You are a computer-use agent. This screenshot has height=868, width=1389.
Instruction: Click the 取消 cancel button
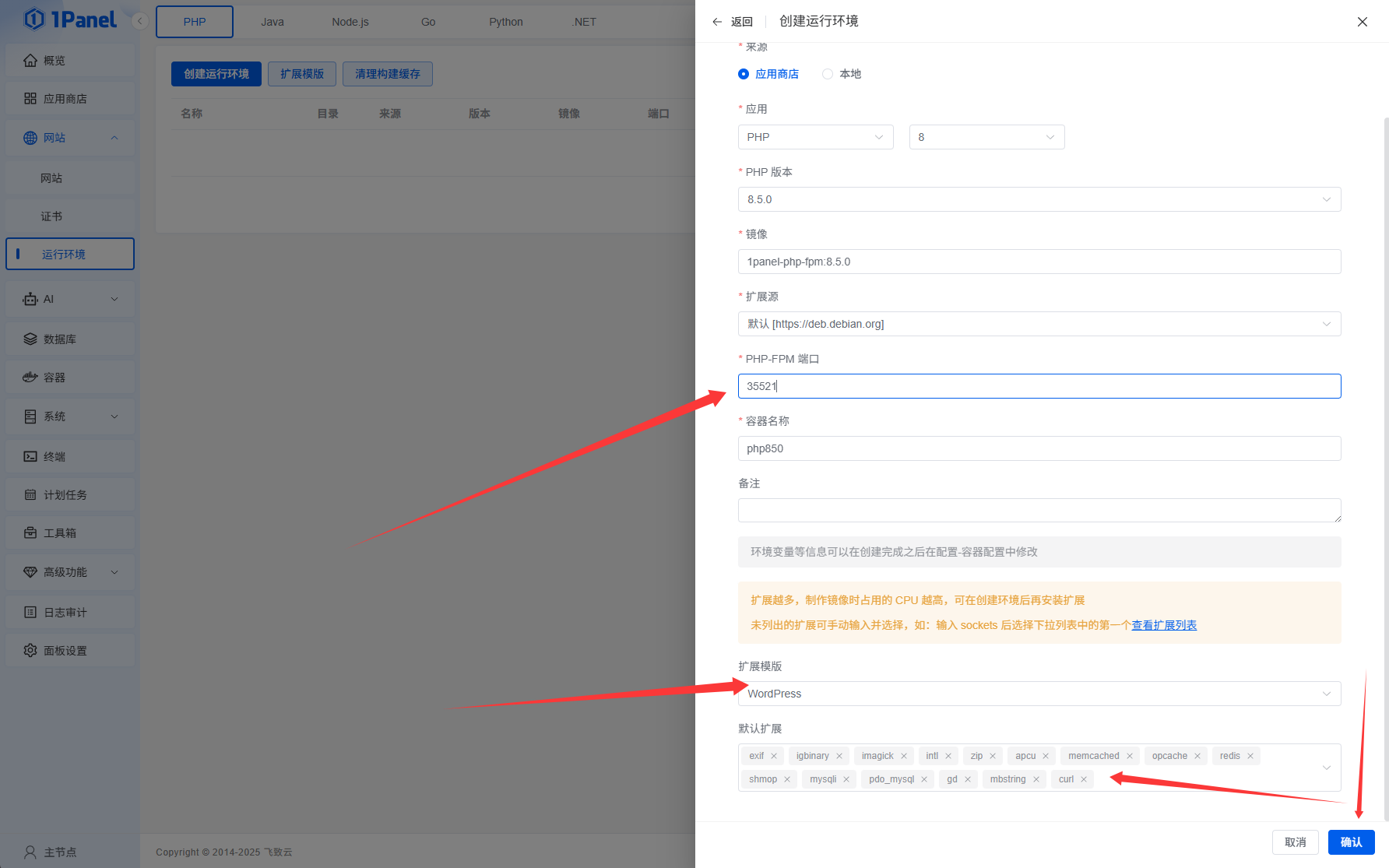[x=1295, y=842]
